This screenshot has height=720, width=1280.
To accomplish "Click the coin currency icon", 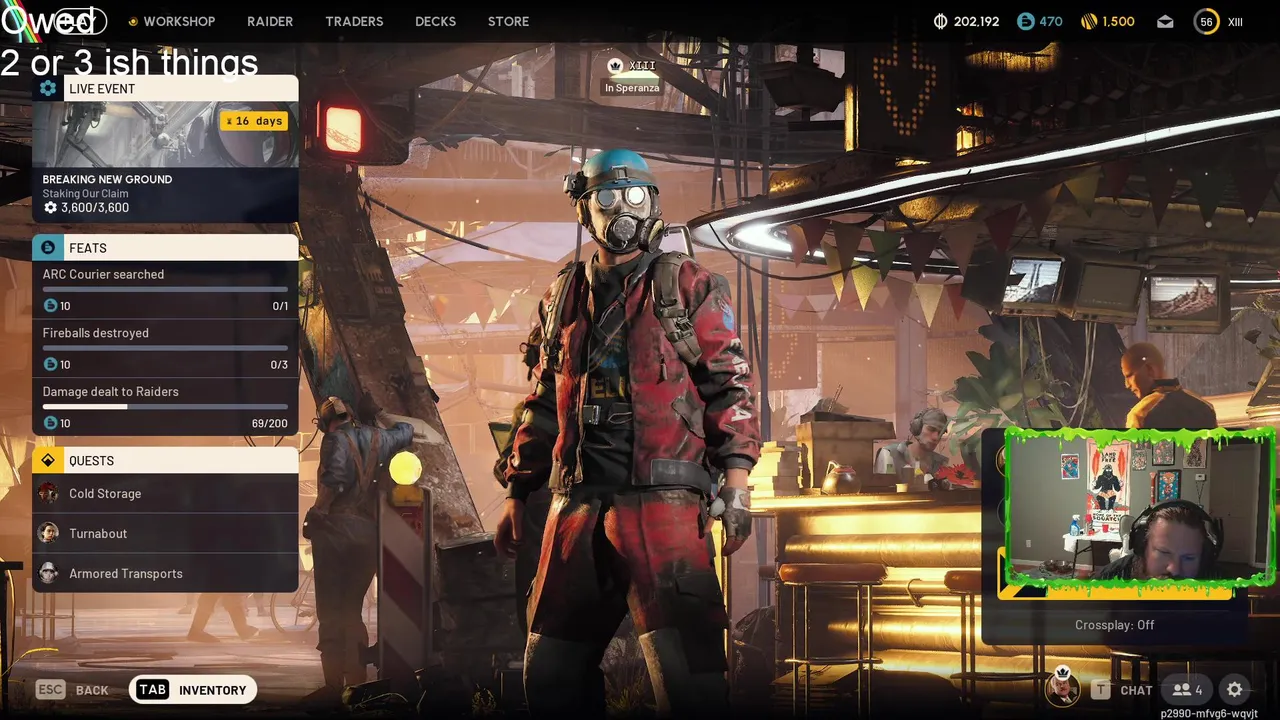I will pyautogui.click(x=940, y=21).
